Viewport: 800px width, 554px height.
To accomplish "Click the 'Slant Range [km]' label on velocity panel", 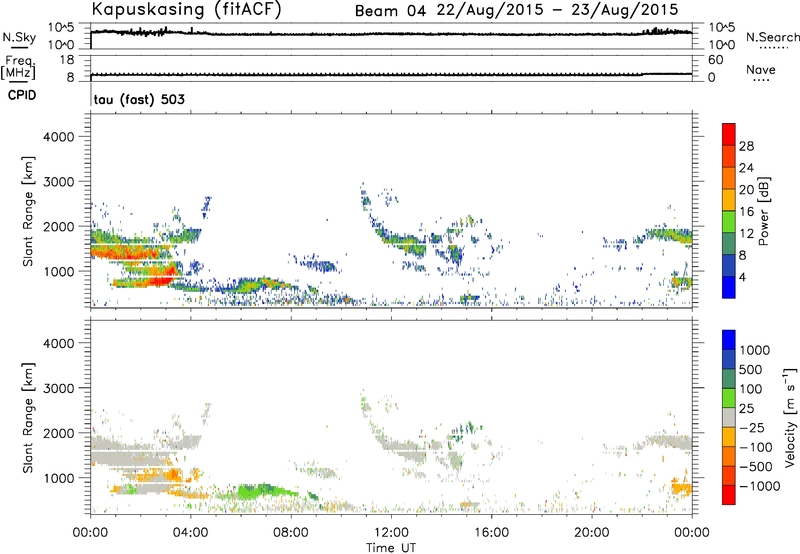I will click(x=28, y=418).
